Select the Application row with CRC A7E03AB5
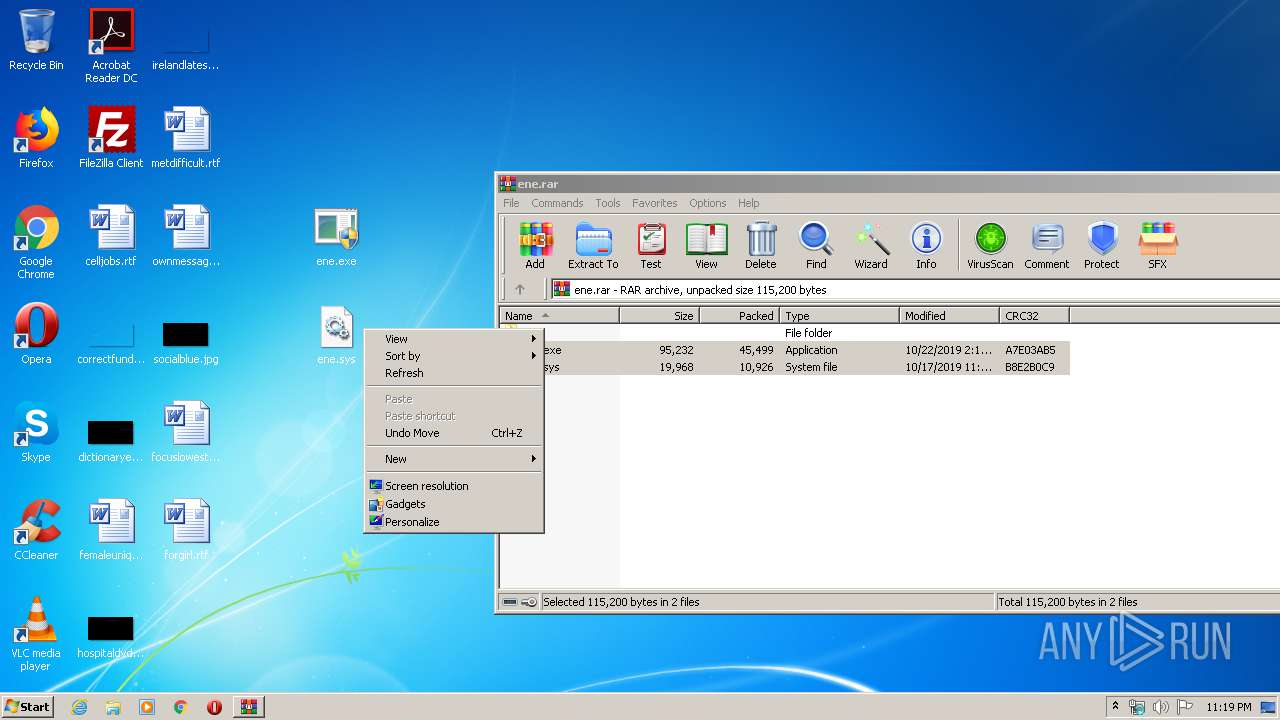 pos(785,350)
